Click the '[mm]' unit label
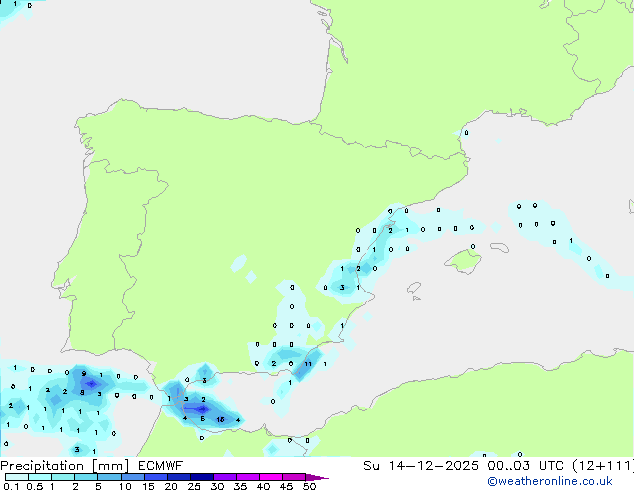 coord(110,466)
